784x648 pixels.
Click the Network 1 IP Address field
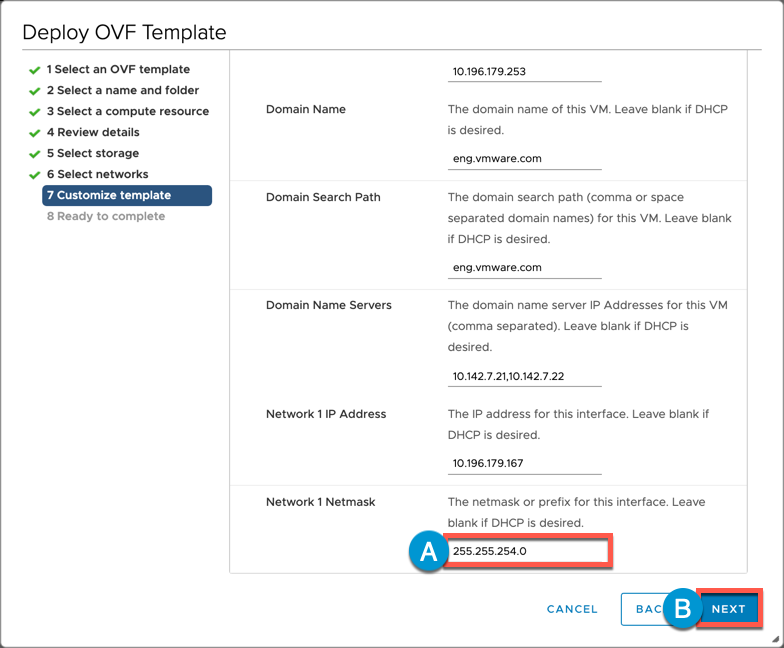(524, 464)
